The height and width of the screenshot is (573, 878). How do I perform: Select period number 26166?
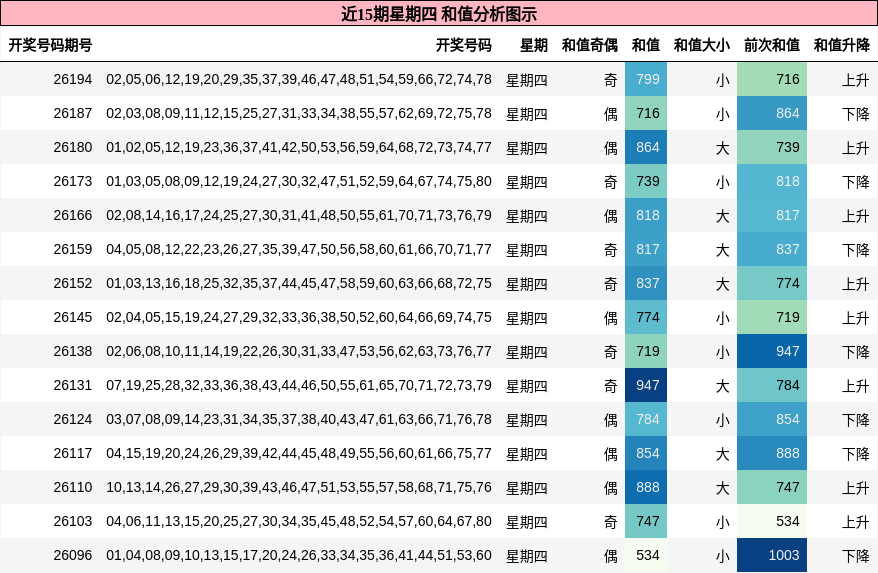[x=73, y=215]
